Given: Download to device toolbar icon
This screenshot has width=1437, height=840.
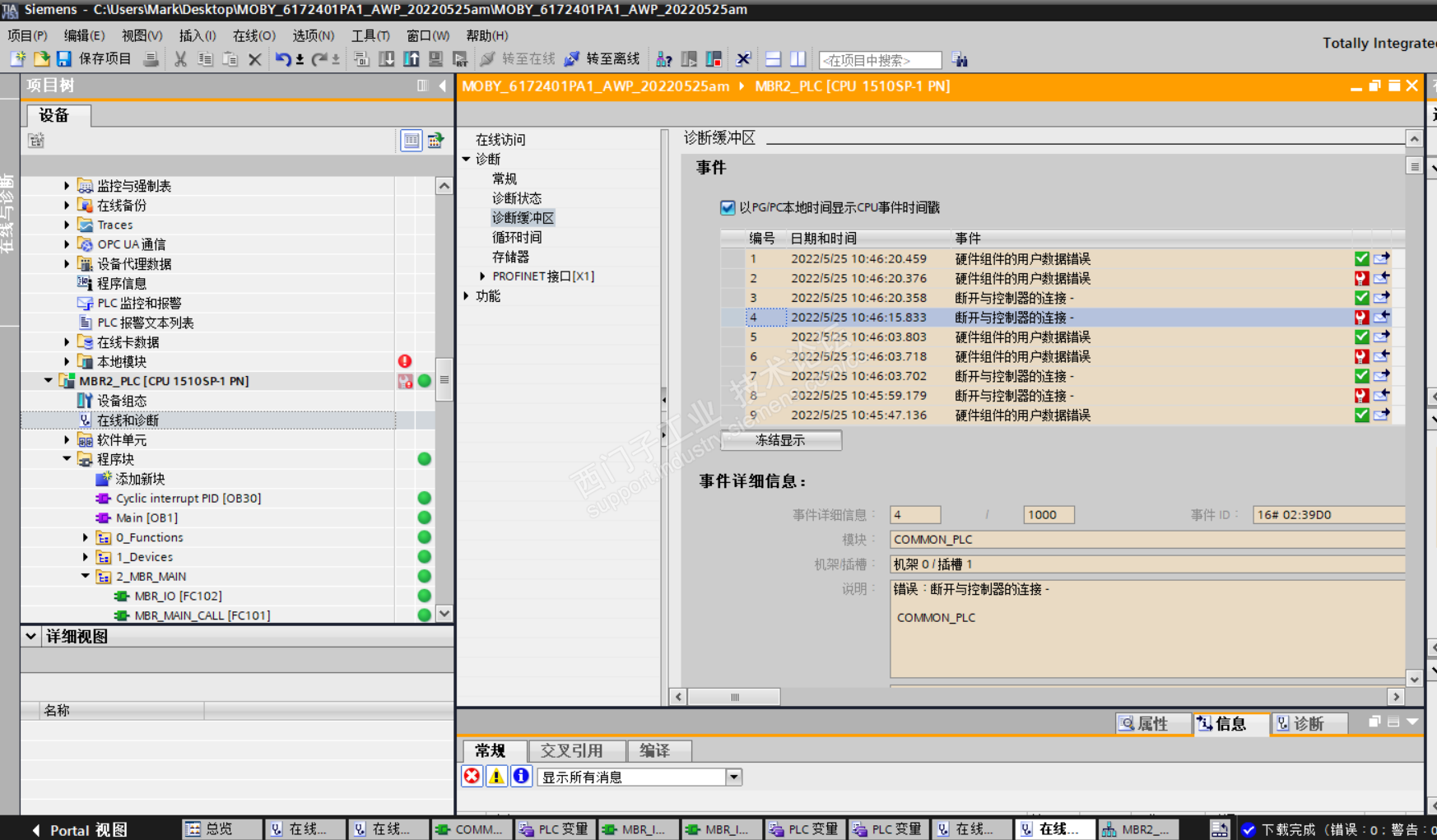Looking at the screenshot, I should coord(386,59).
